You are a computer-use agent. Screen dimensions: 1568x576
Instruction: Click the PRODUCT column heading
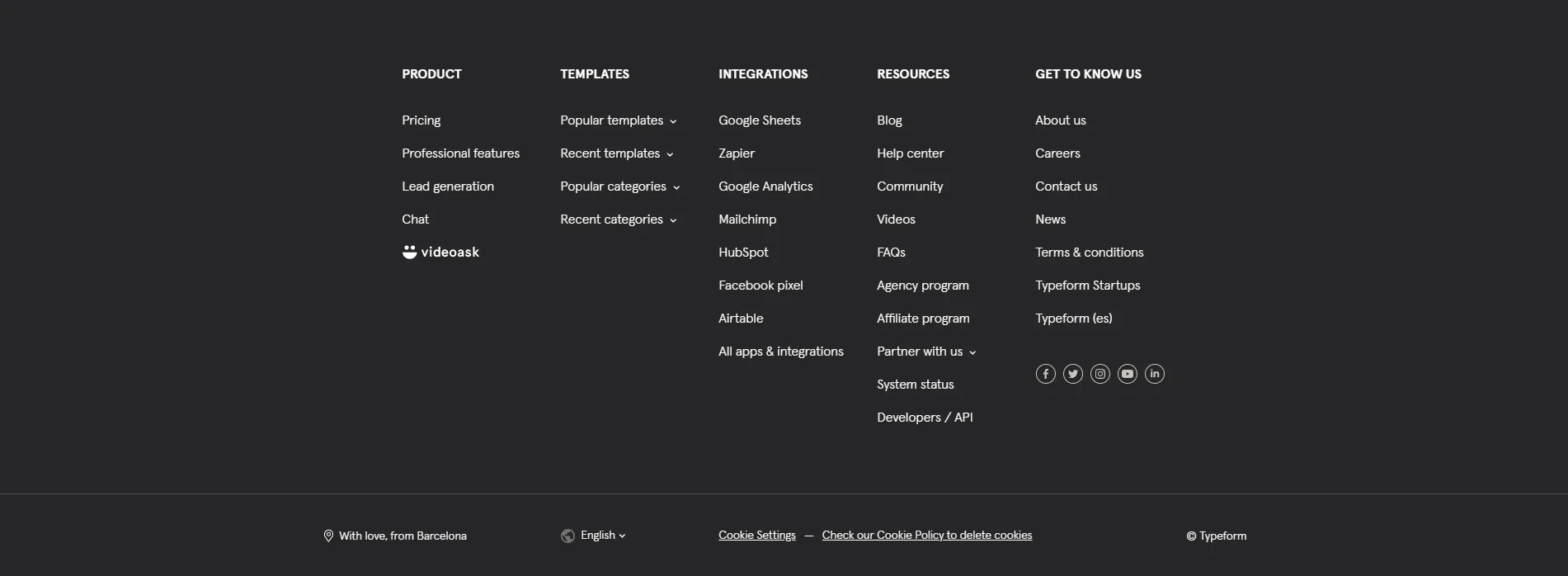431,74
